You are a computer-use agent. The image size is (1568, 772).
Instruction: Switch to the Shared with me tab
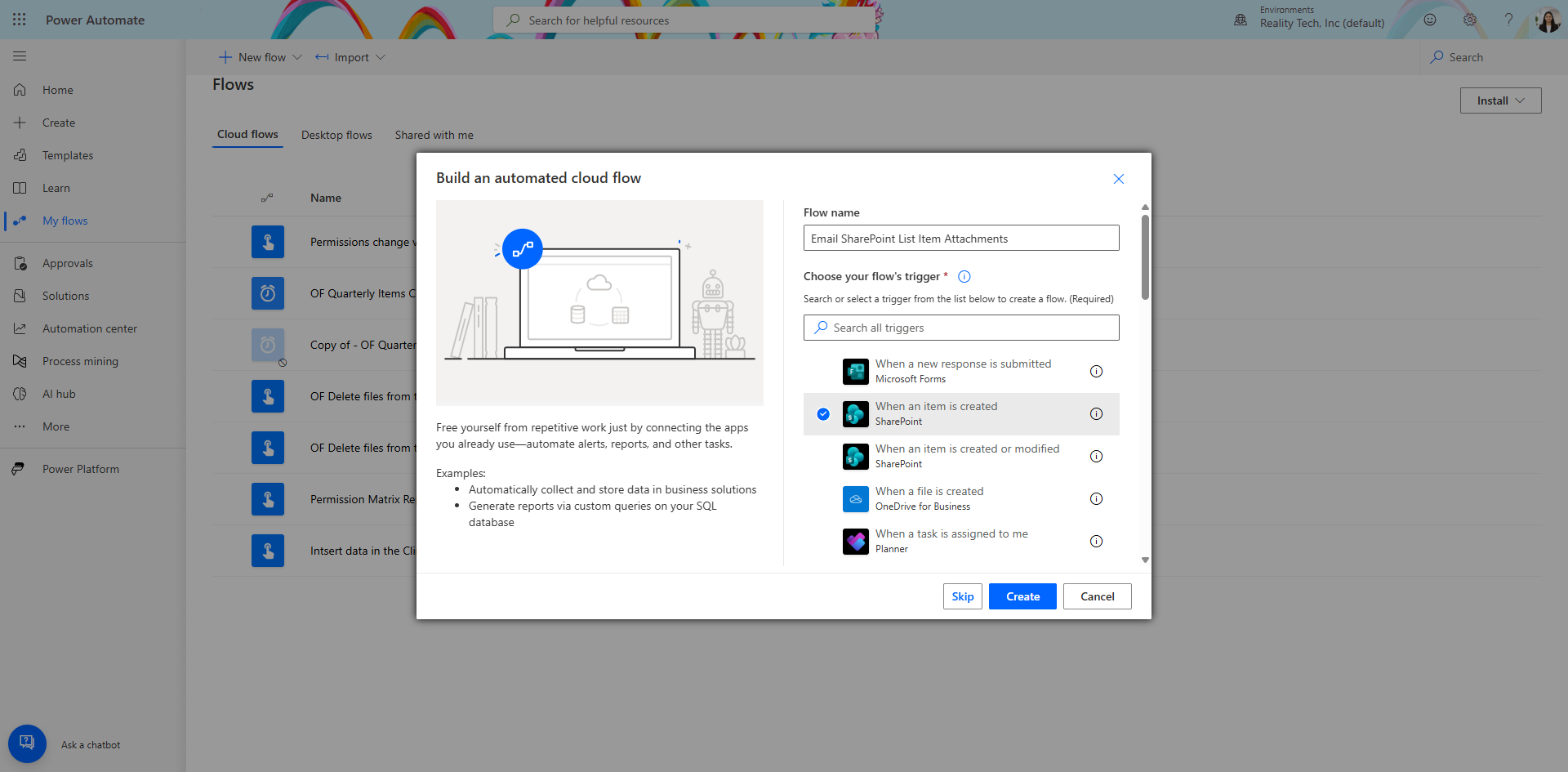pos(434,136)
